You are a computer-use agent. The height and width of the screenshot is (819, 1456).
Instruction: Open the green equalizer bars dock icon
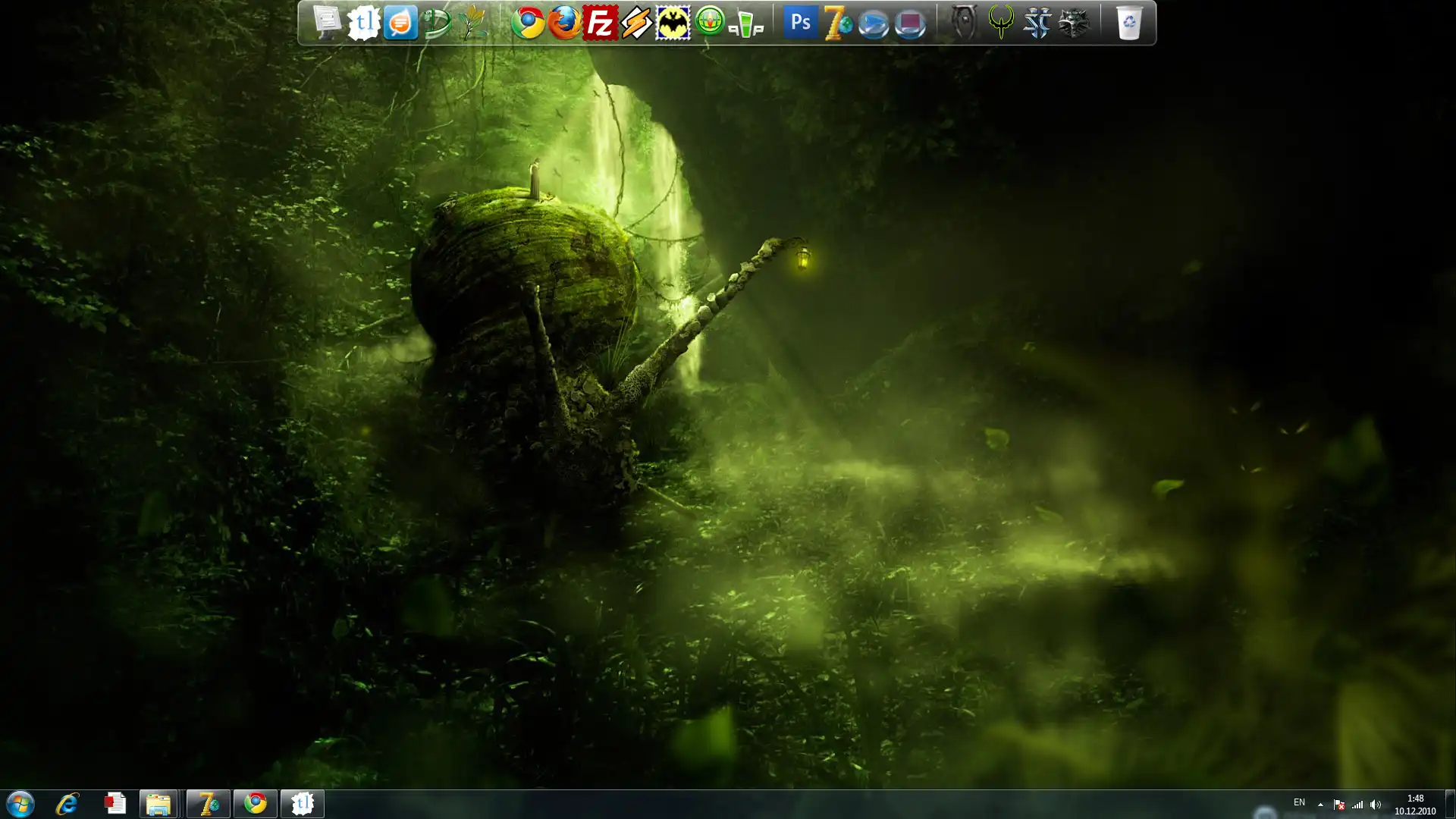745,25
